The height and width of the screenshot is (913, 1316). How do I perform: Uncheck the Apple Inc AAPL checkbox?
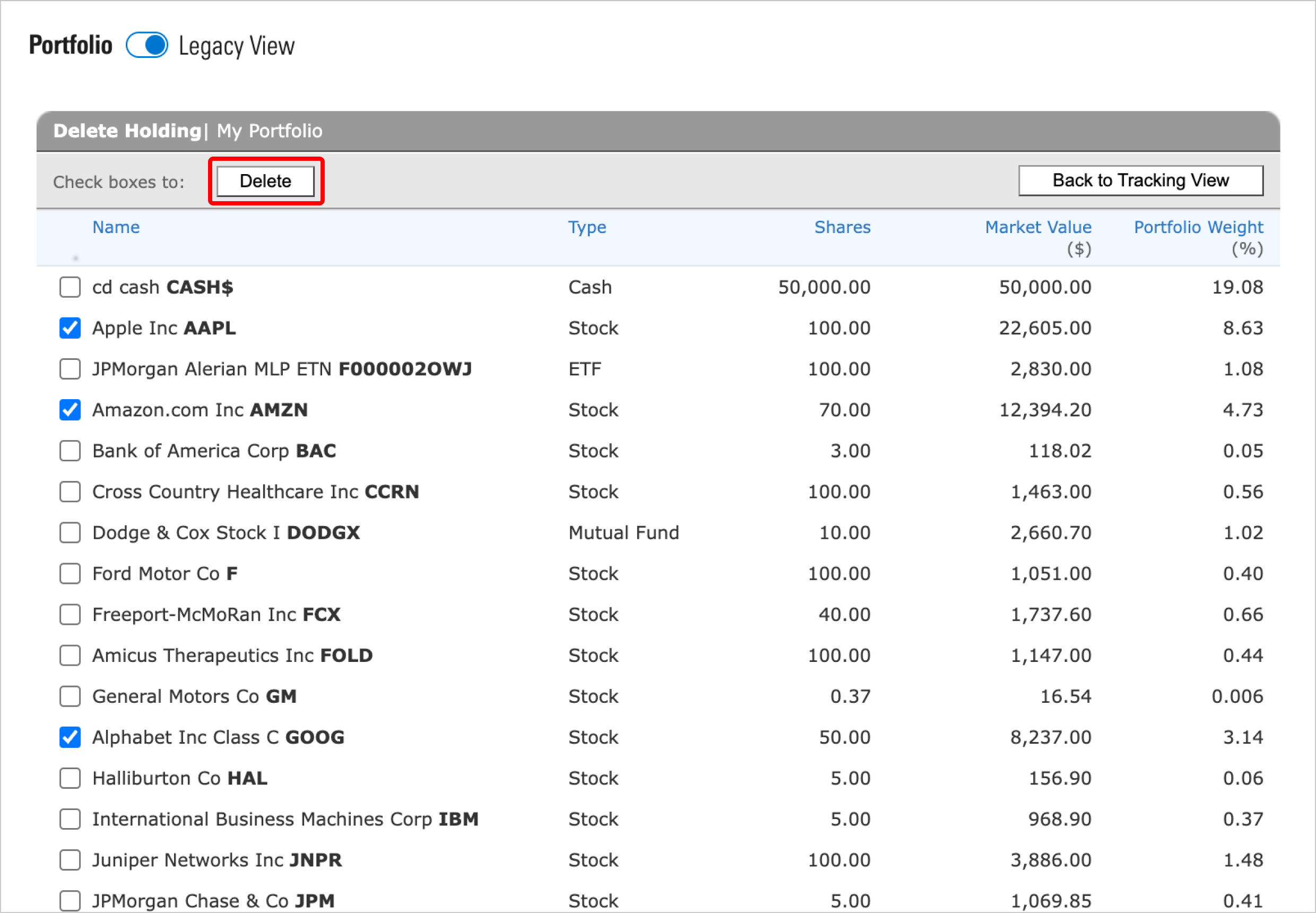pyautogui.click(x=70, y=328)
